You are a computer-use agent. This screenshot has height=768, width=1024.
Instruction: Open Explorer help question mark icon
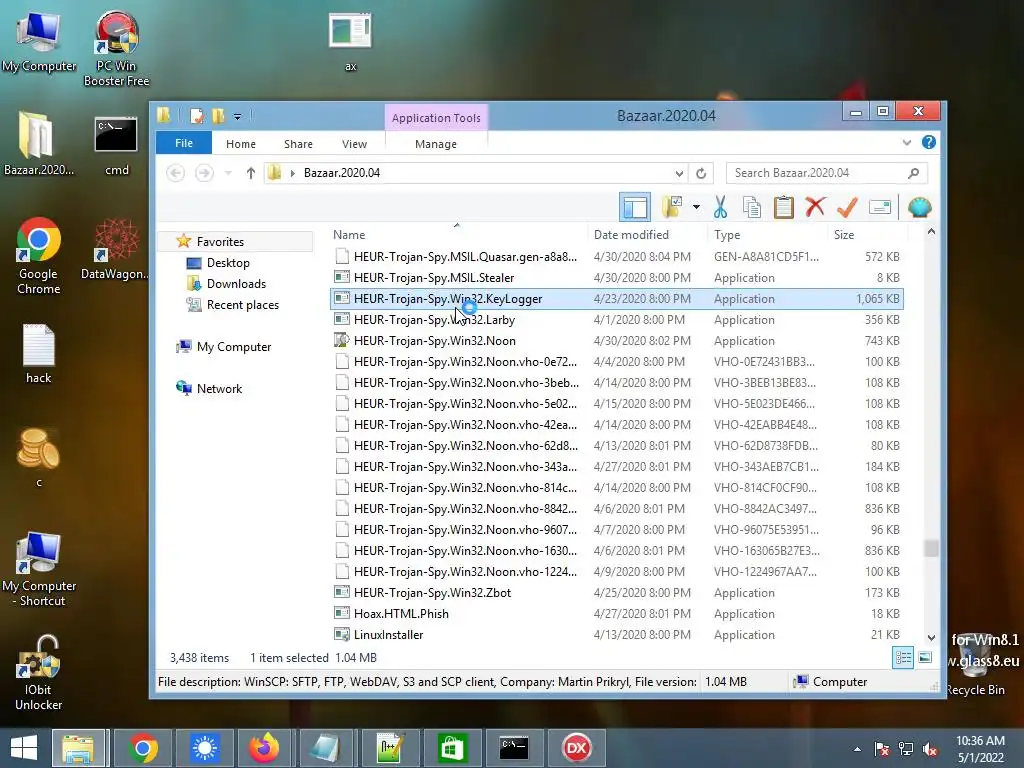[929, 142]
